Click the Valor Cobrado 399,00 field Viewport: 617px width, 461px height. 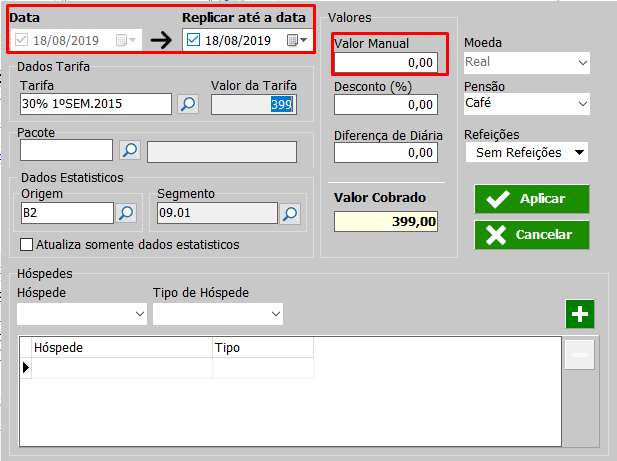386,221
